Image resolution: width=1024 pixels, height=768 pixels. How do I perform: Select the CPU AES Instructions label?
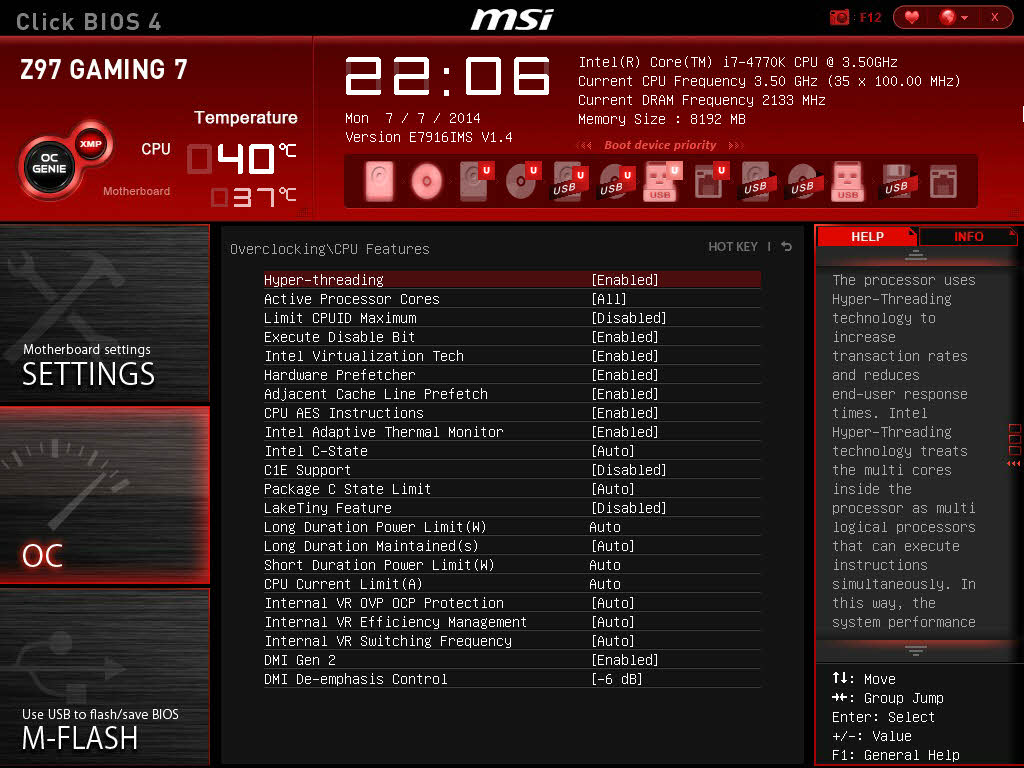coord(344,413)
